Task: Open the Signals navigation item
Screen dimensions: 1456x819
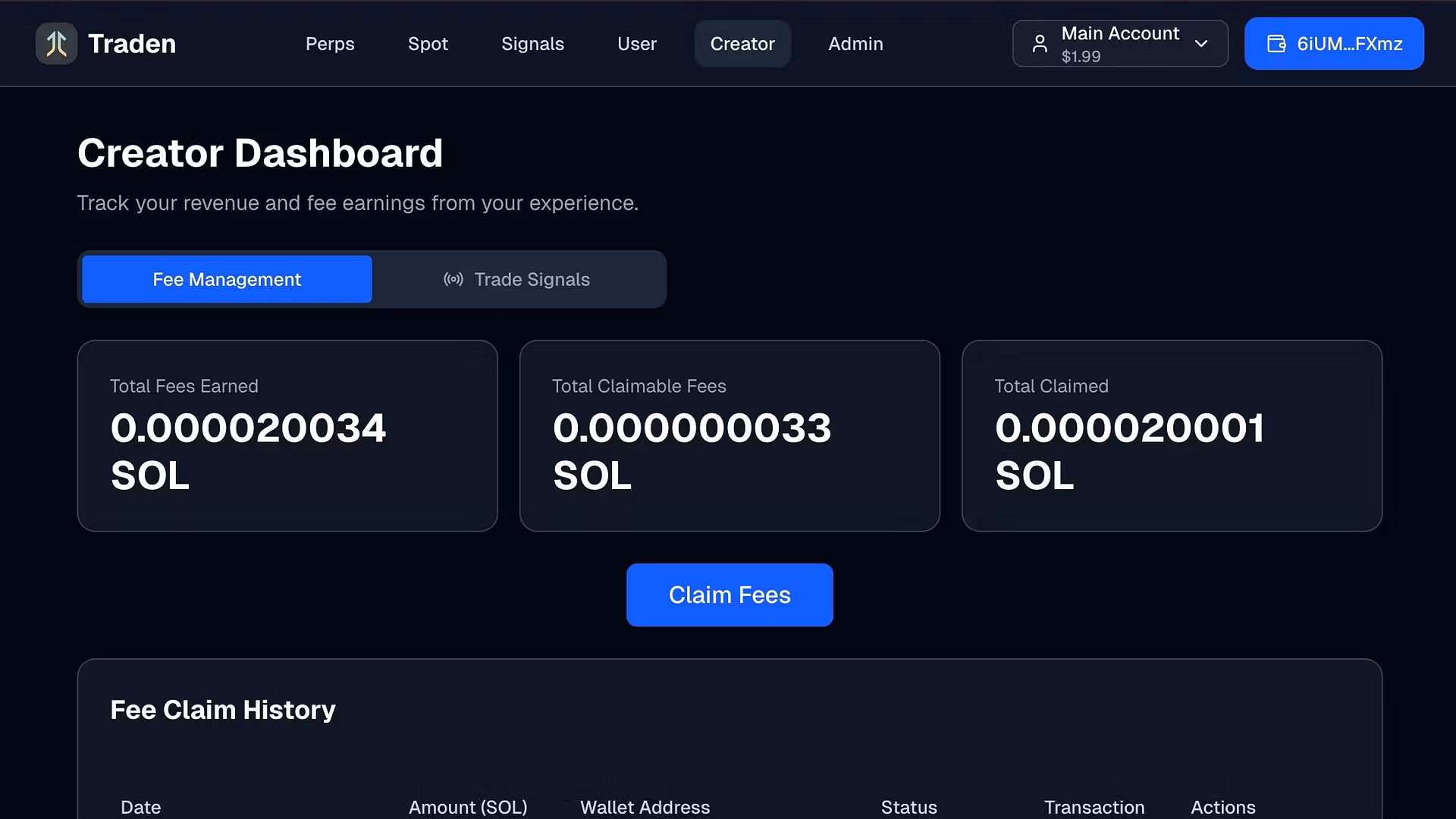Action: tap(532, 44)
